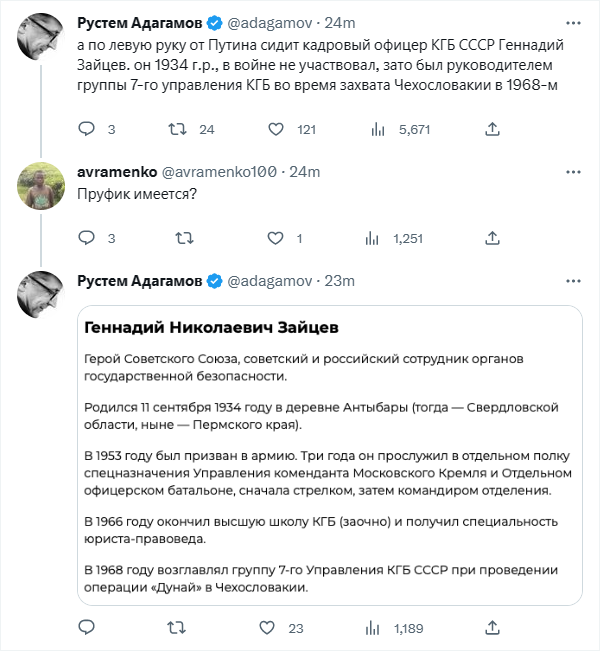The width and height of the screenshot is (600, 651).
Task: View avramenko's tweet stats showing 1,251
Action: (378, 238)
